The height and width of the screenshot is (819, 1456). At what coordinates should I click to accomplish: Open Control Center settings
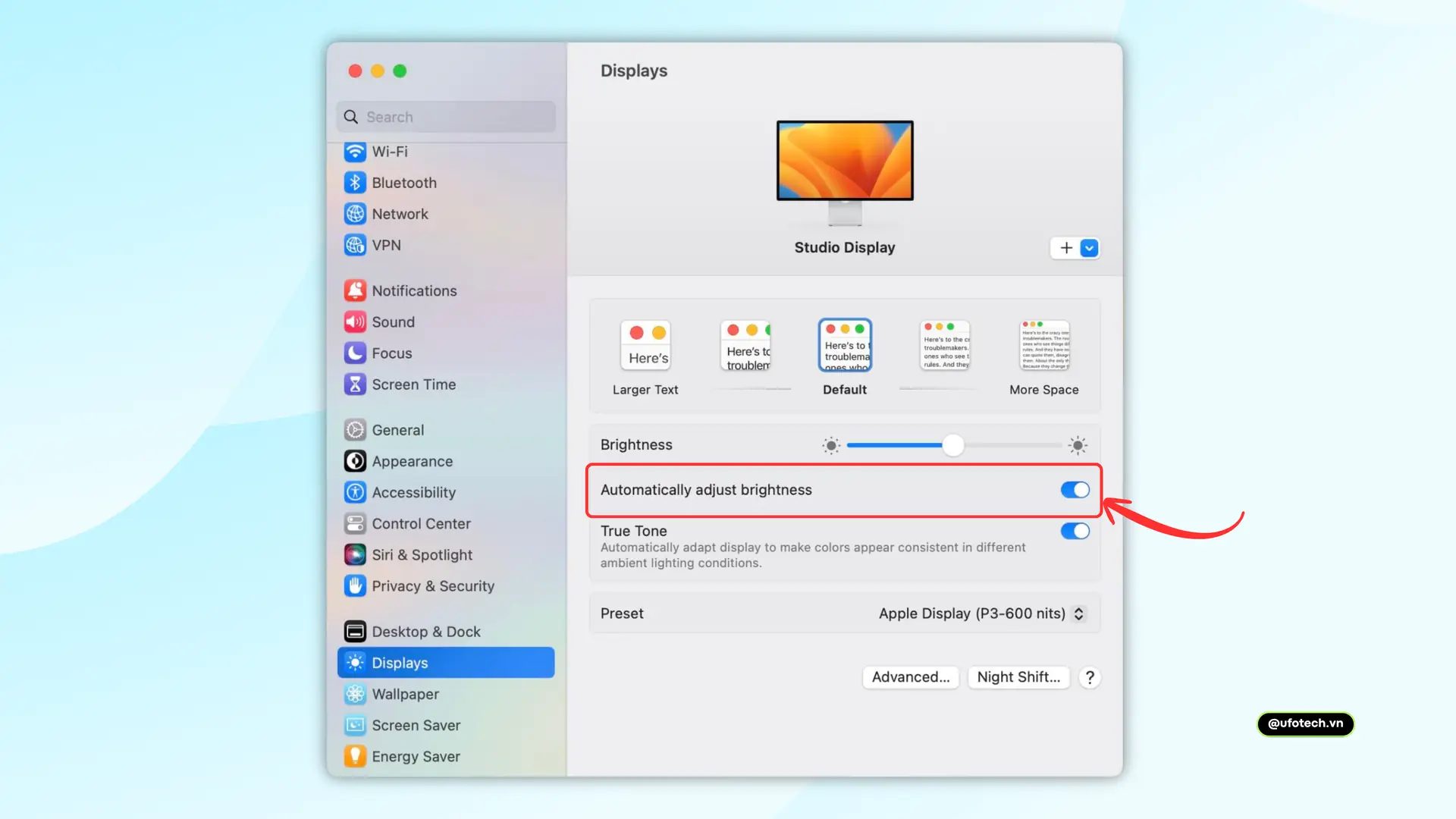click(446, 523)
